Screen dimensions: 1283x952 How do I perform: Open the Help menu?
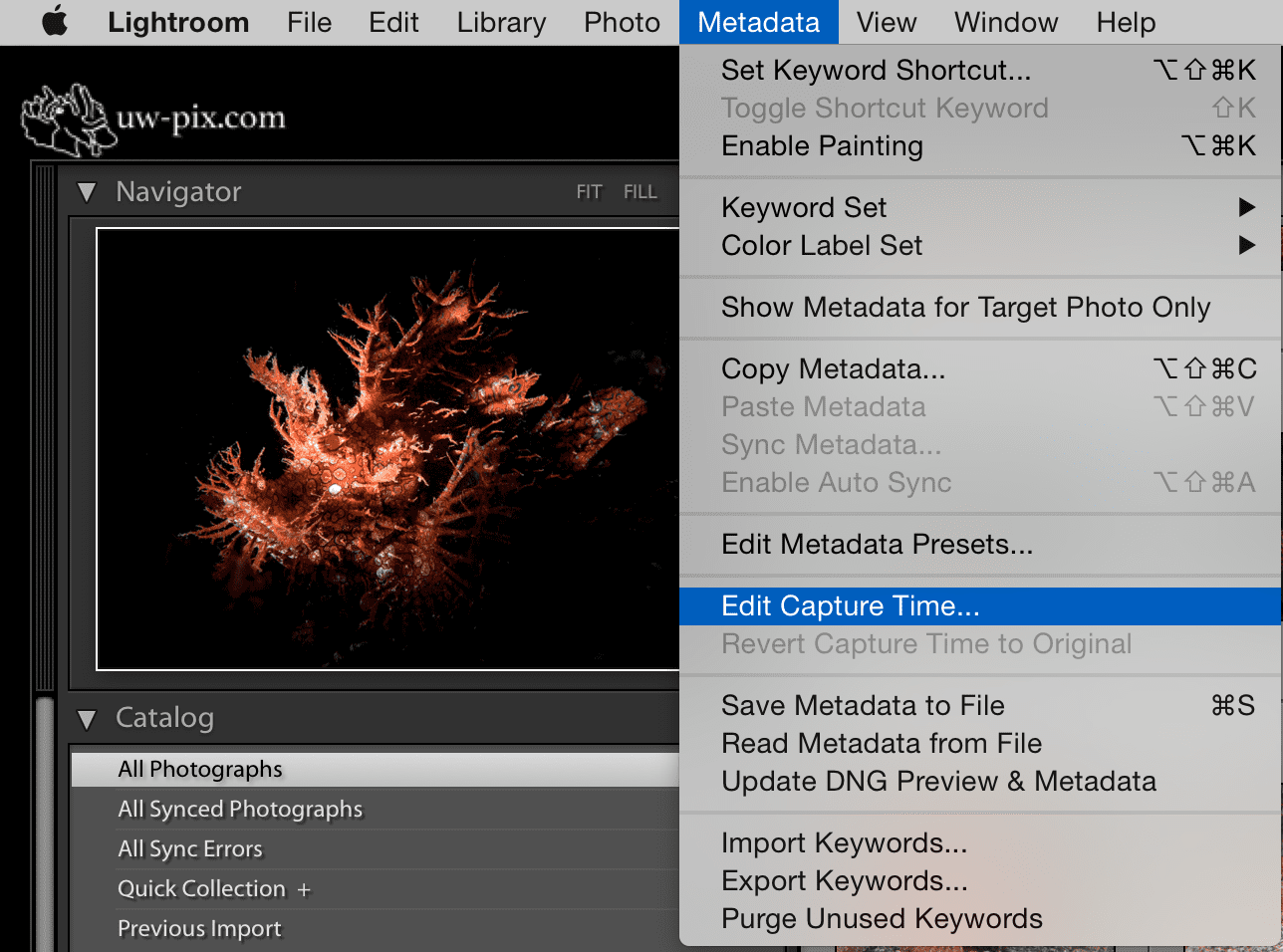point(1126,22)
